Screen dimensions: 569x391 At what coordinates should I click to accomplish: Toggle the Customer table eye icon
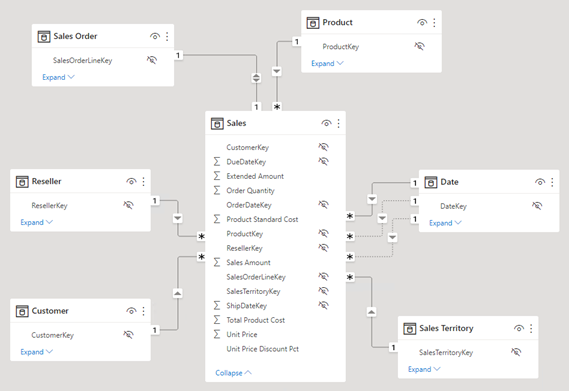(131, 311)
